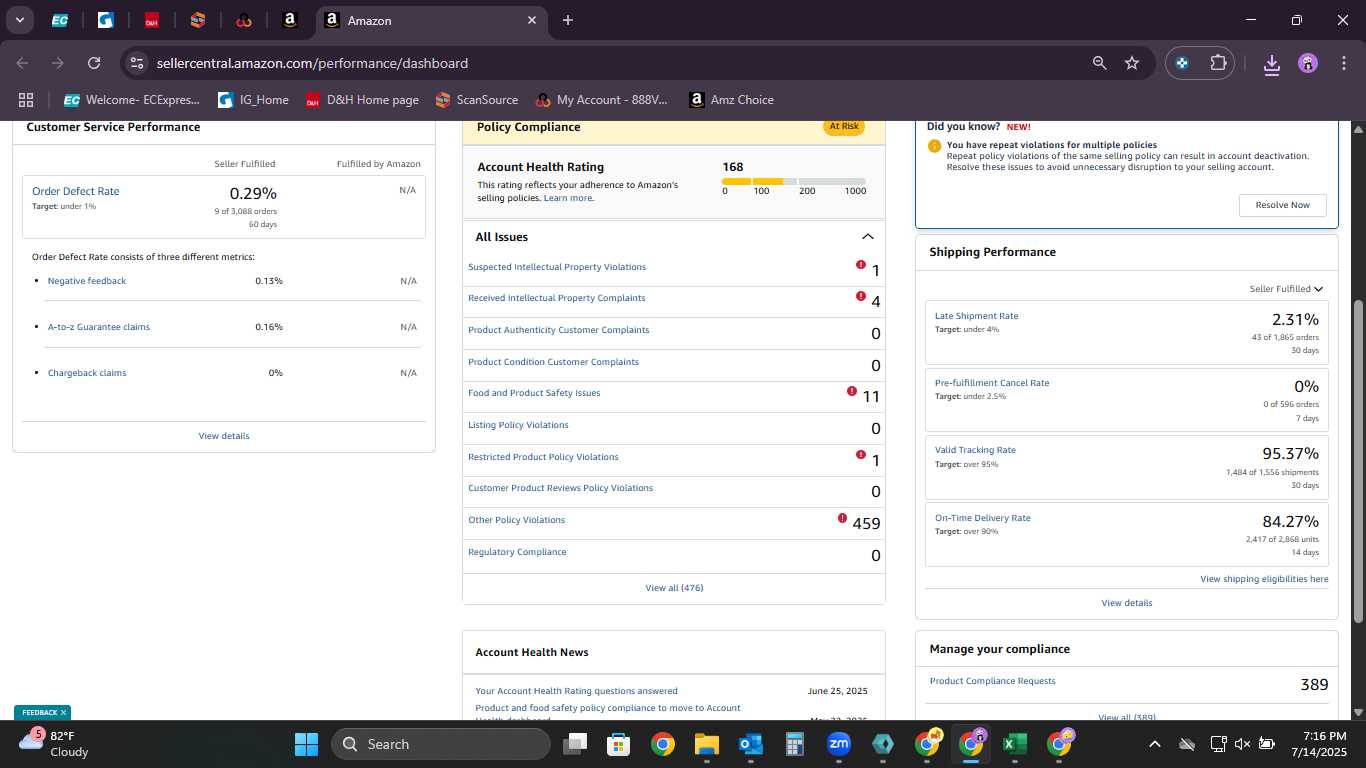
Task: Switch to the D&H pinned tab
Action: coord(152,20)
